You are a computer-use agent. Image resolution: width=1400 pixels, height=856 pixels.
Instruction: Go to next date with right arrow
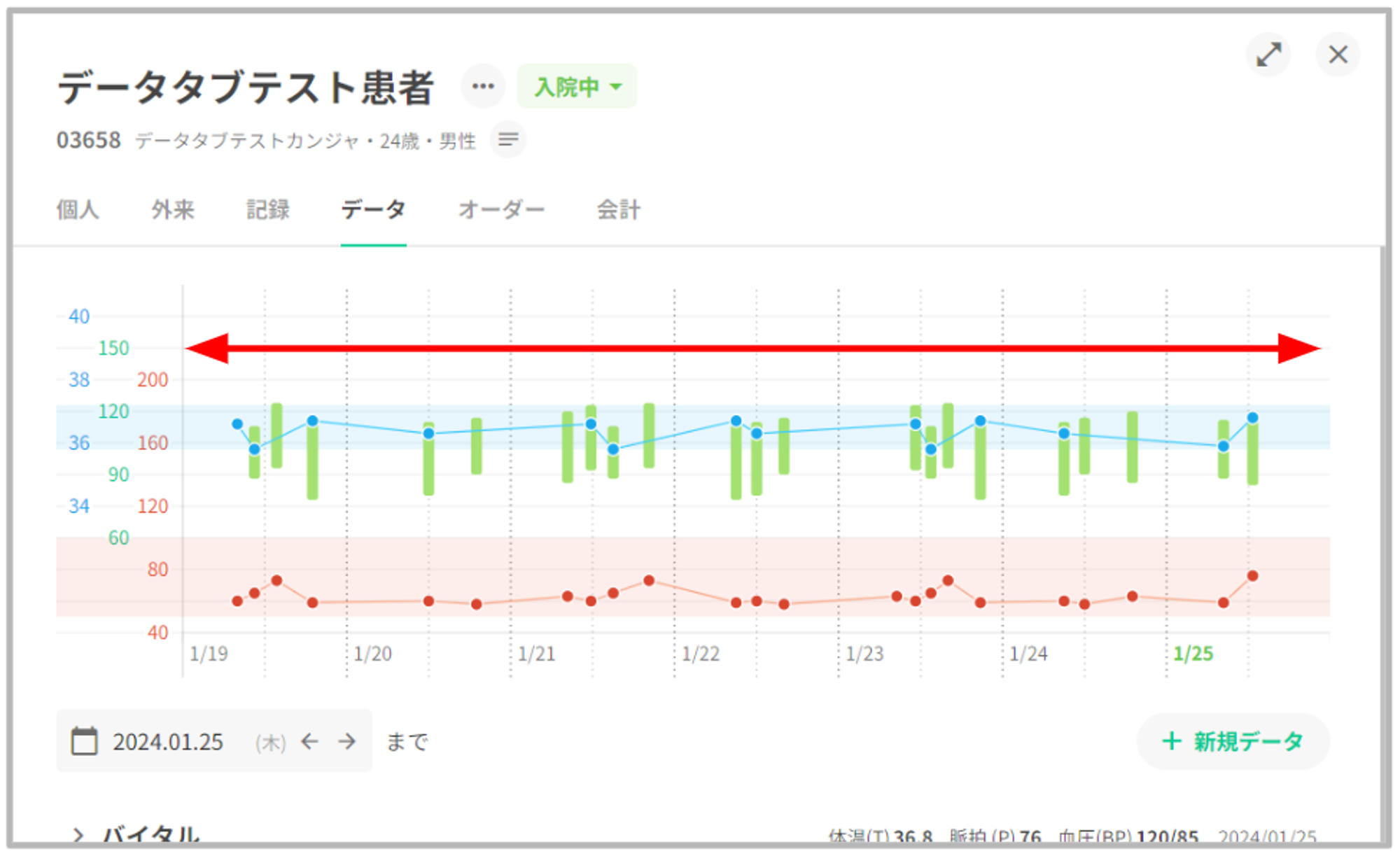tap(347, 741)
